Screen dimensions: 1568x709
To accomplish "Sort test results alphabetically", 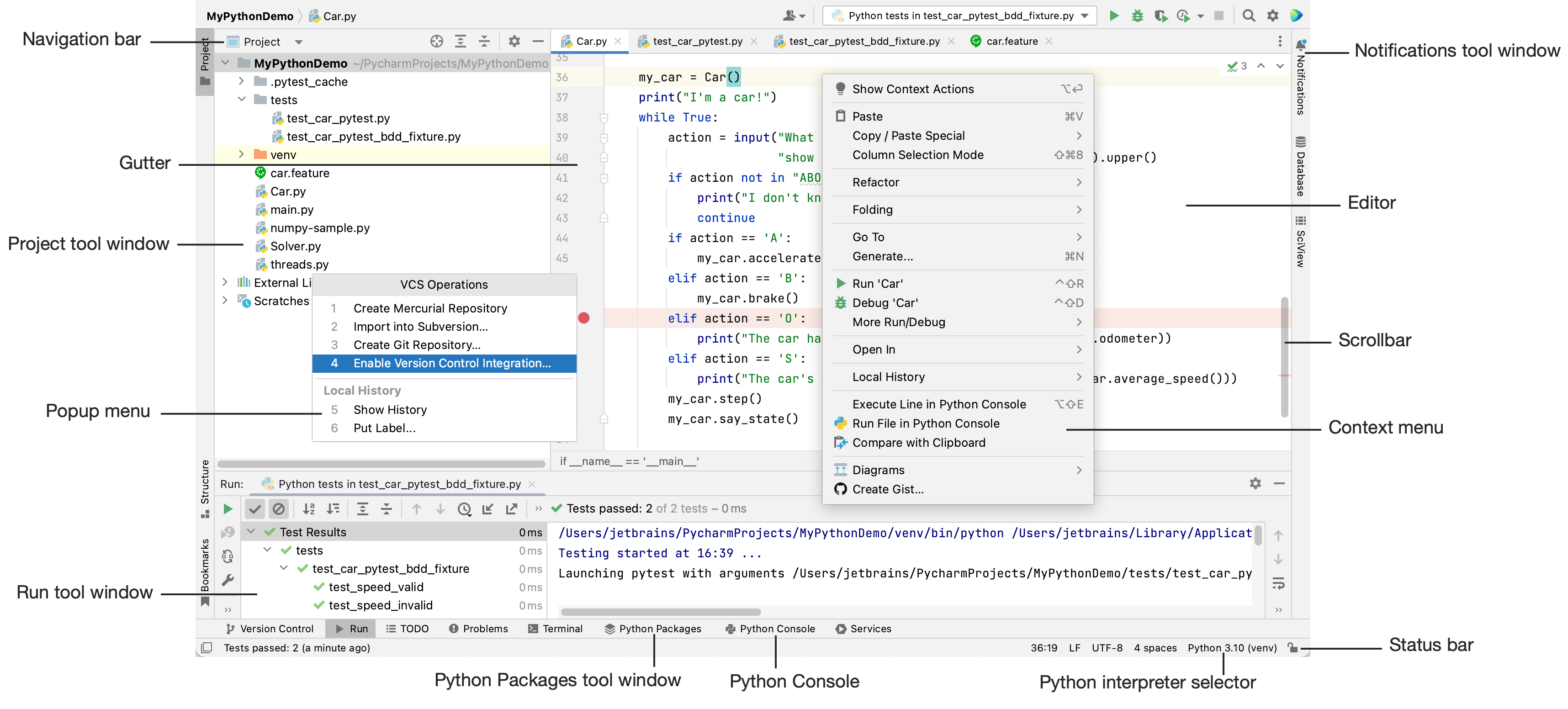I will pos(308,509).
